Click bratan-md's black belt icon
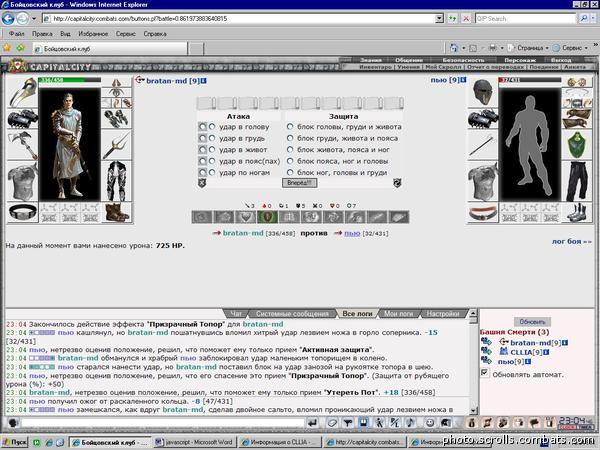Image resolution: width=600 pixels, height=450 pixels. (x=23, y=212)
